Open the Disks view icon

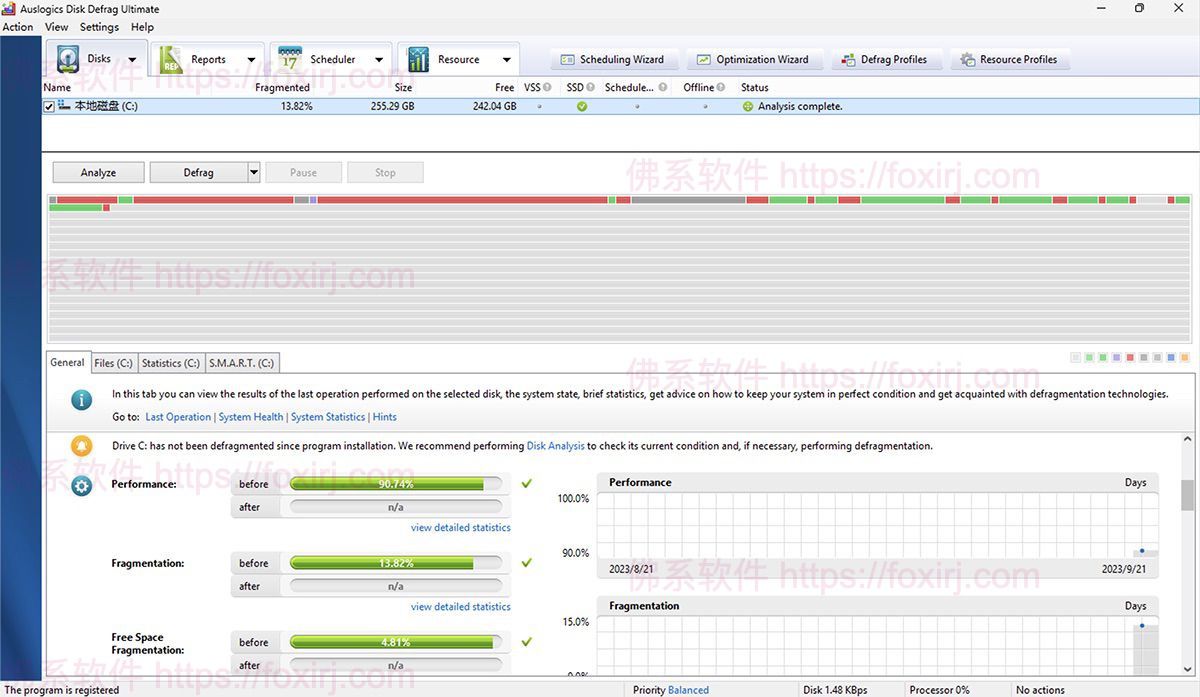tap(67, 58)
